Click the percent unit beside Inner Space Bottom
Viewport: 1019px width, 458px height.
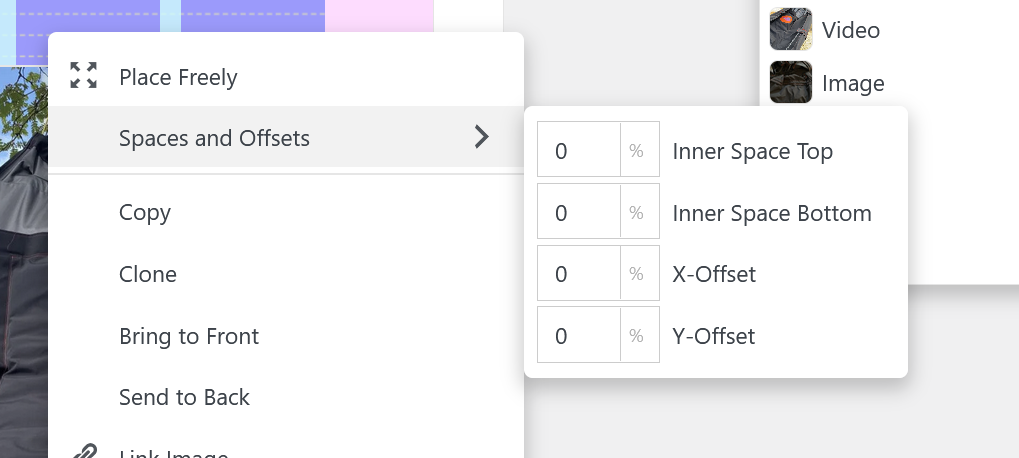tap(637, 213)
